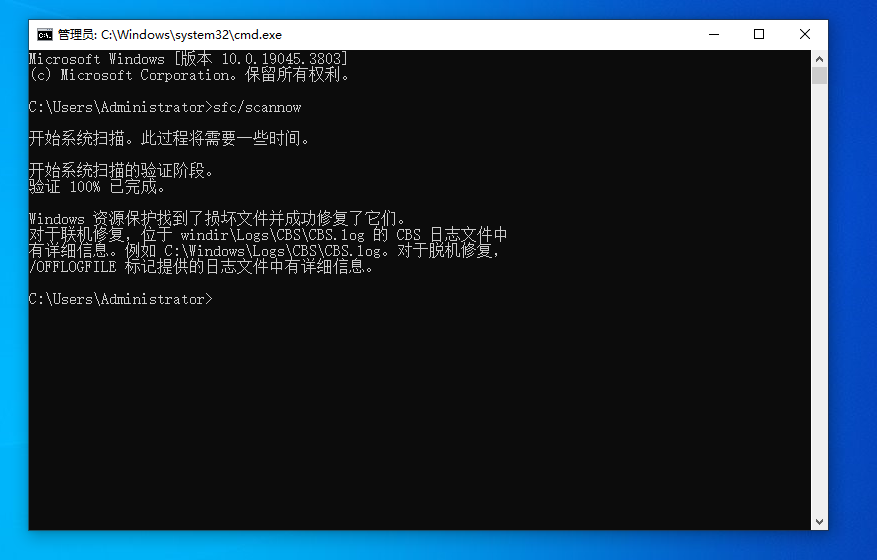Click the Microsoft Corporation copyright line
This screenshot has width=877, height=560.
point(189,75)
